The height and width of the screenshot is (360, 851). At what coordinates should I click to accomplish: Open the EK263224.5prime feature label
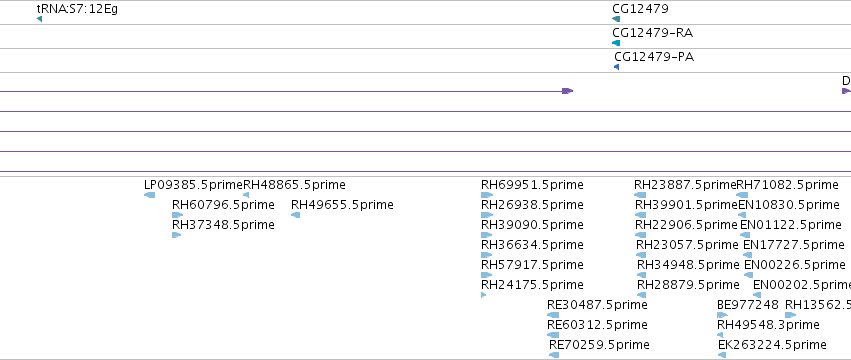point(772,345)
